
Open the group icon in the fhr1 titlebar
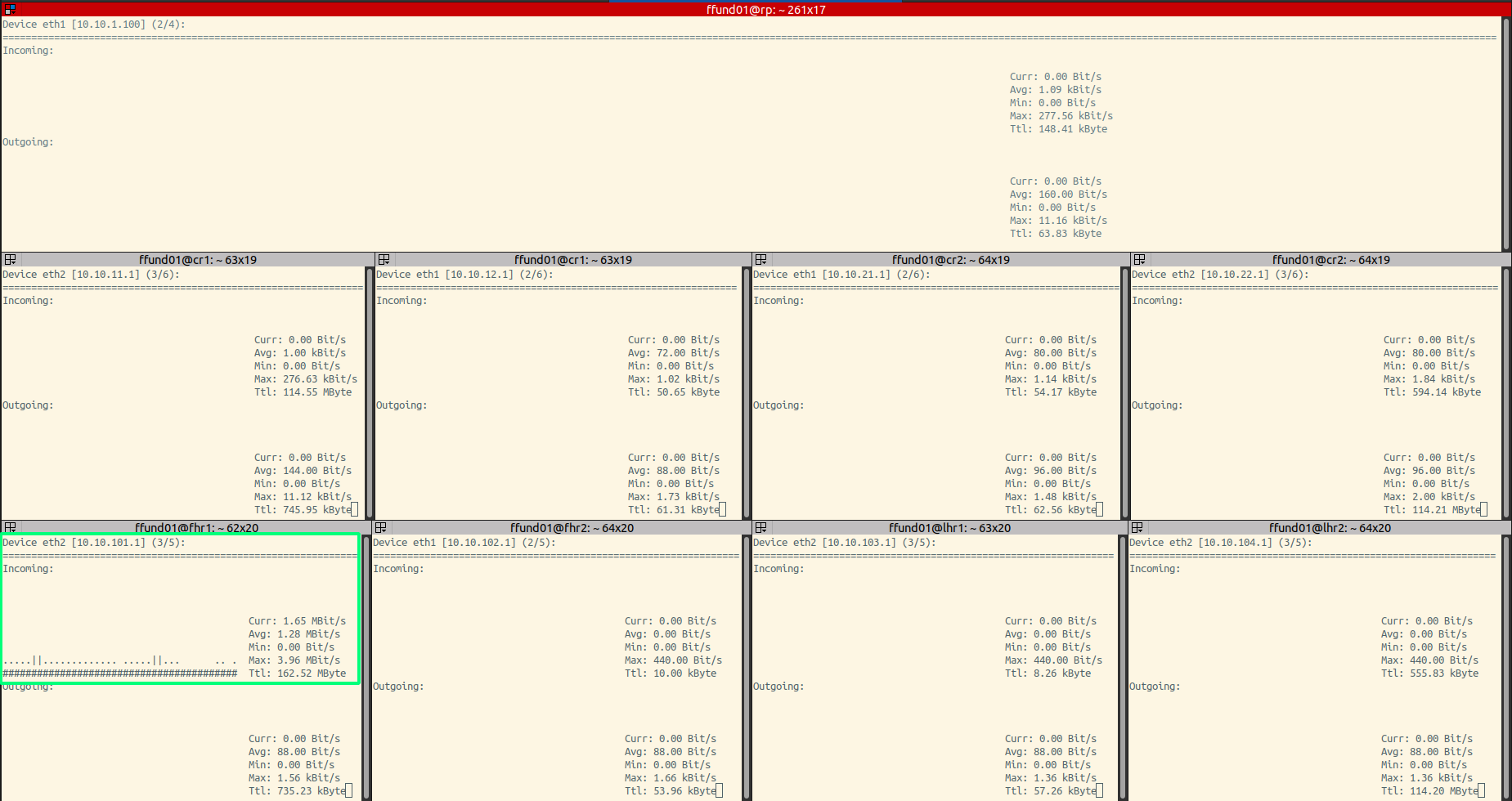(10, 528)
